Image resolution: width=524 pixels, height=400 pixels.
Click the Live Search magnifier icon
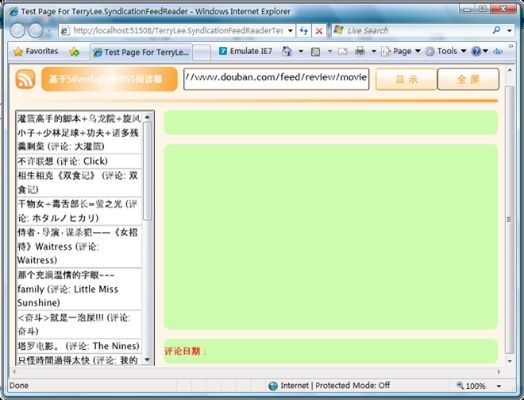[496, 30]
